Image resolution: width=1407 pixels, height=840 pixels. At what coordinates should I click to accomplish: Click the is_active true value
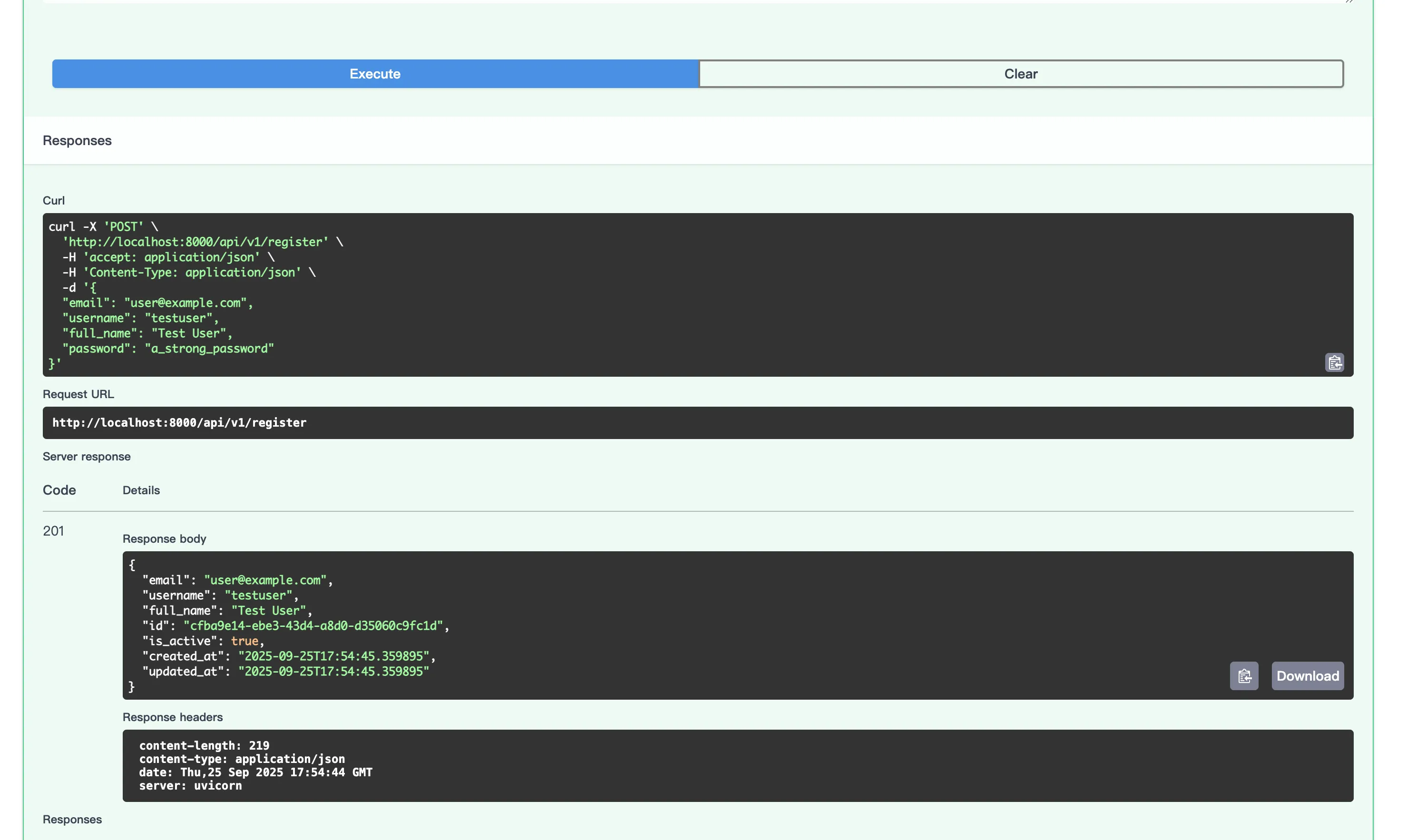click(244, 641)
